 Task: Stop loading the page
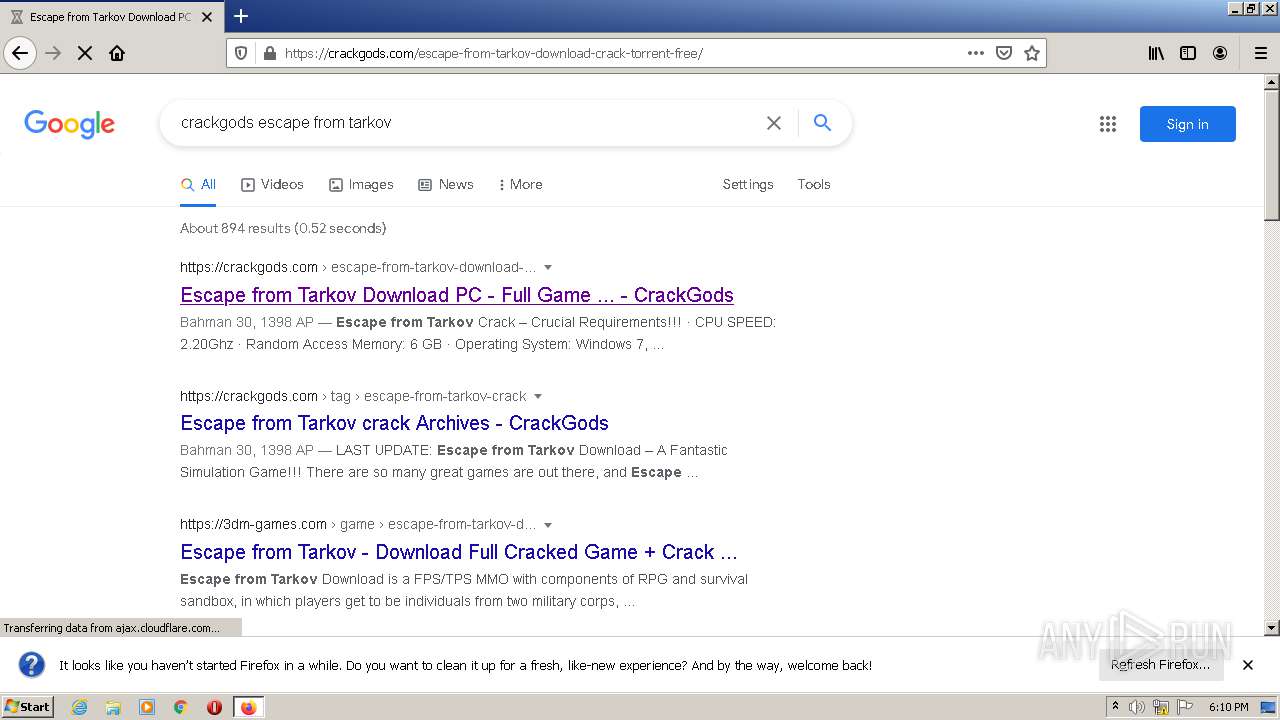coord(85,53)
